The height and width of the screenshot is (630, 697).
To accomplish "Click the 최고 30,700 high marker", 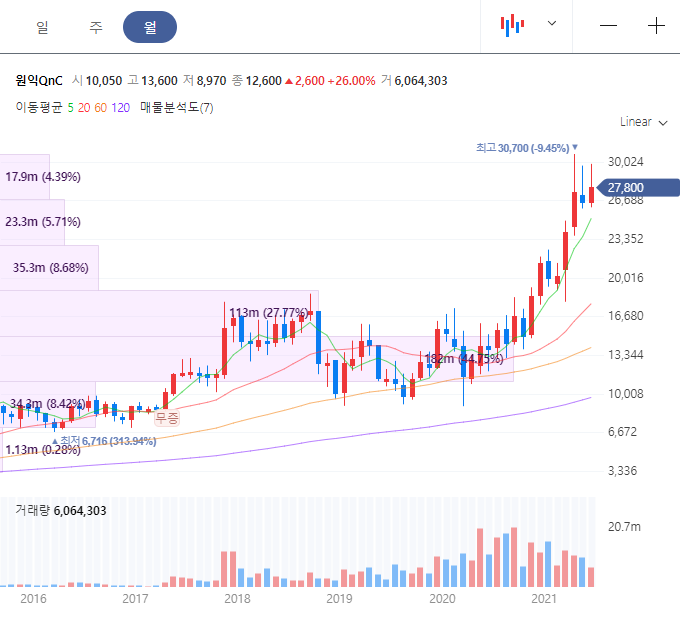I will click(x=526, y=148).
